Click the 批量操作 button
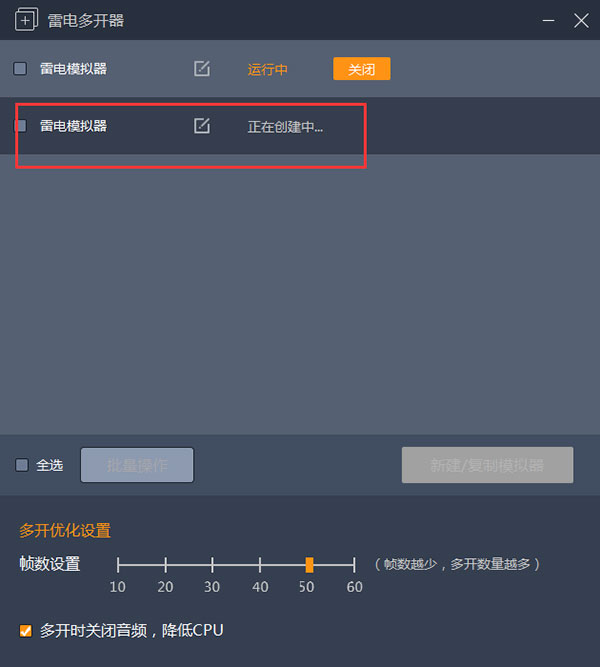 [137, 465]
